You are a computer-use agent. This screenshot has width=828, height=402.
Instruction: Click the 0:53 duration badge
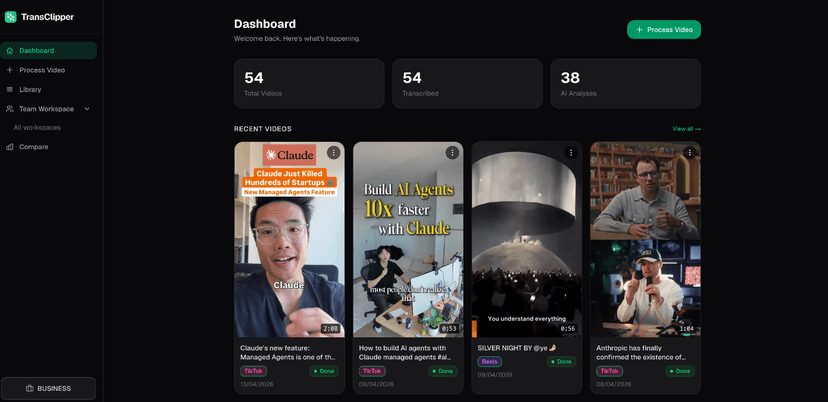click(x=449, y=329)
